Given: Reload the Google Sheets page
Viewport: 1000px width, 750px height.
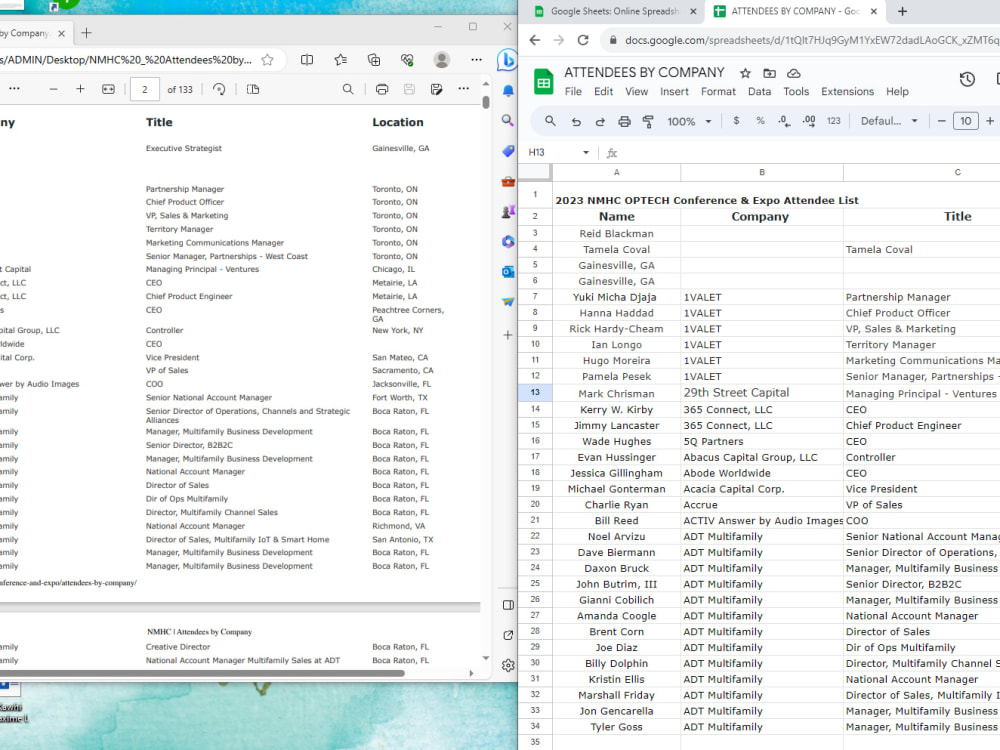Looking at the screenshot, I should coord(583,40).
